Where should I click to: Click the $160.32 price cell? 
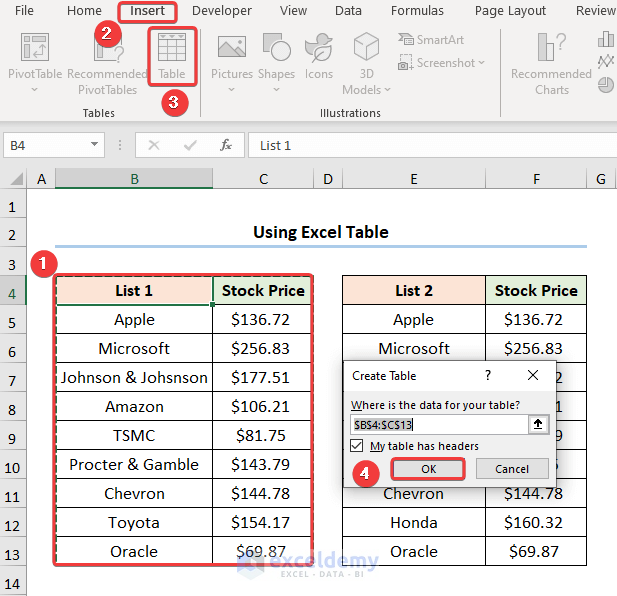pos(536,522)
